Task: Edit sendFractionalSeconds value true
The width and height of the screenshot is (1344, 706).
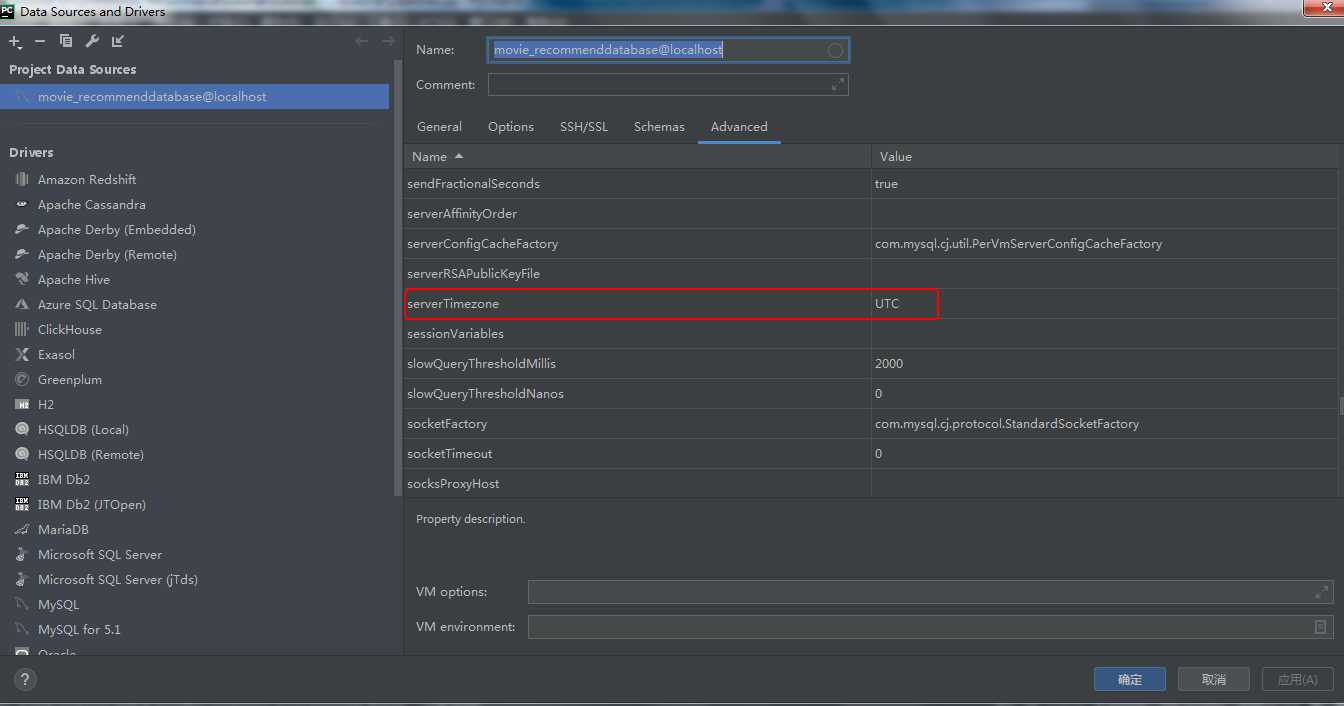Action: 1104,184
